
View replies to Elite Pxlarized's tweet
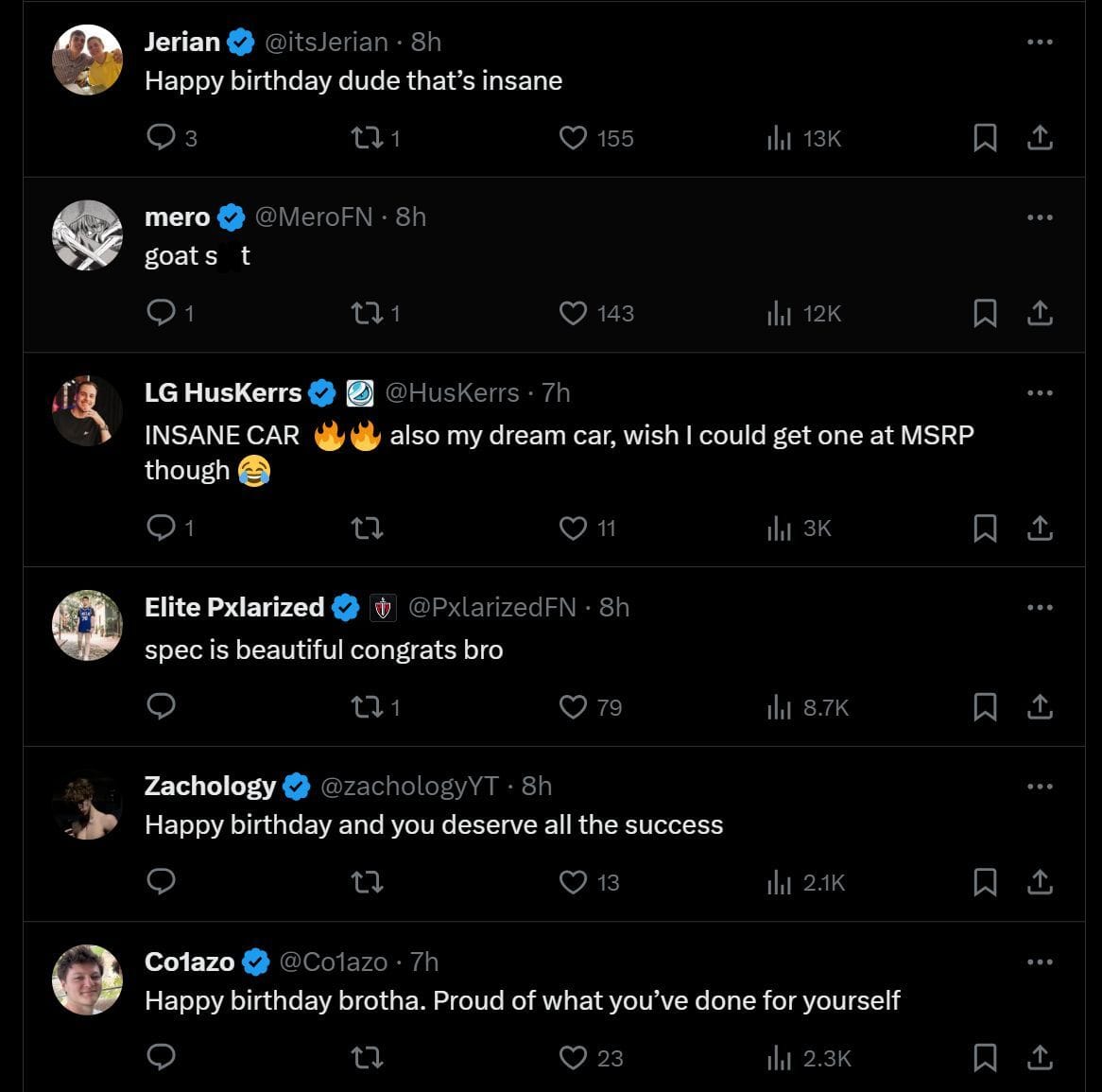pos(161,706)
